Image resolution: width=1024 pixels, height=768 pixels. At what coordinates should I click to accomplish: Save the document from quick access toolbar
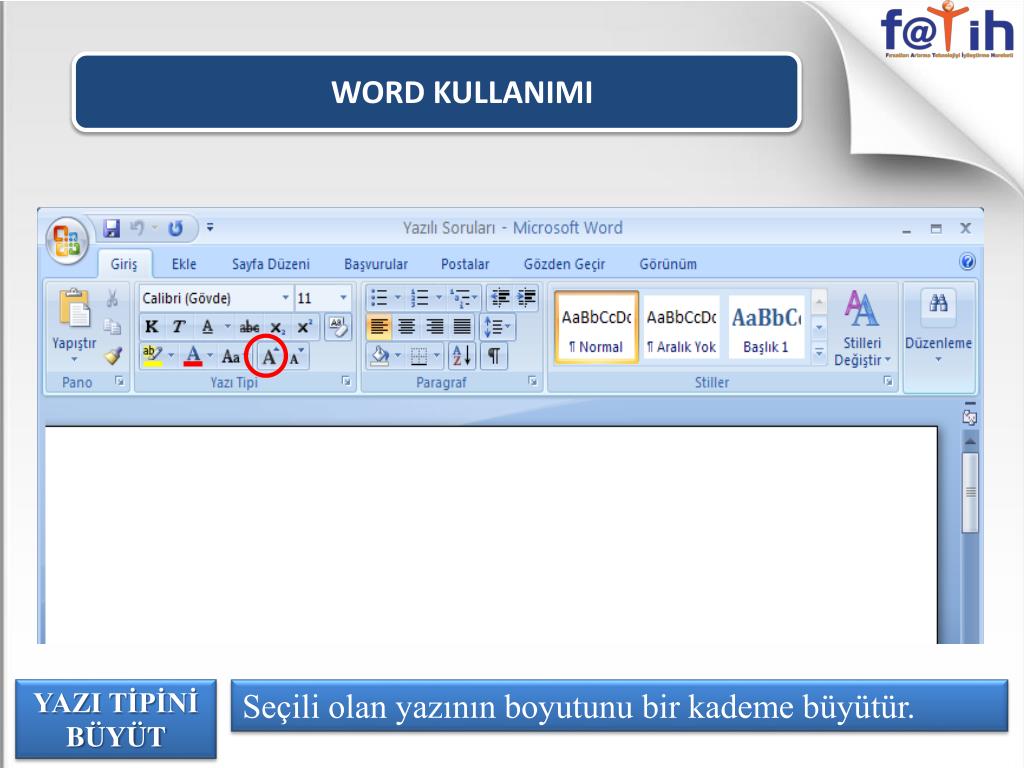point(112,228)
